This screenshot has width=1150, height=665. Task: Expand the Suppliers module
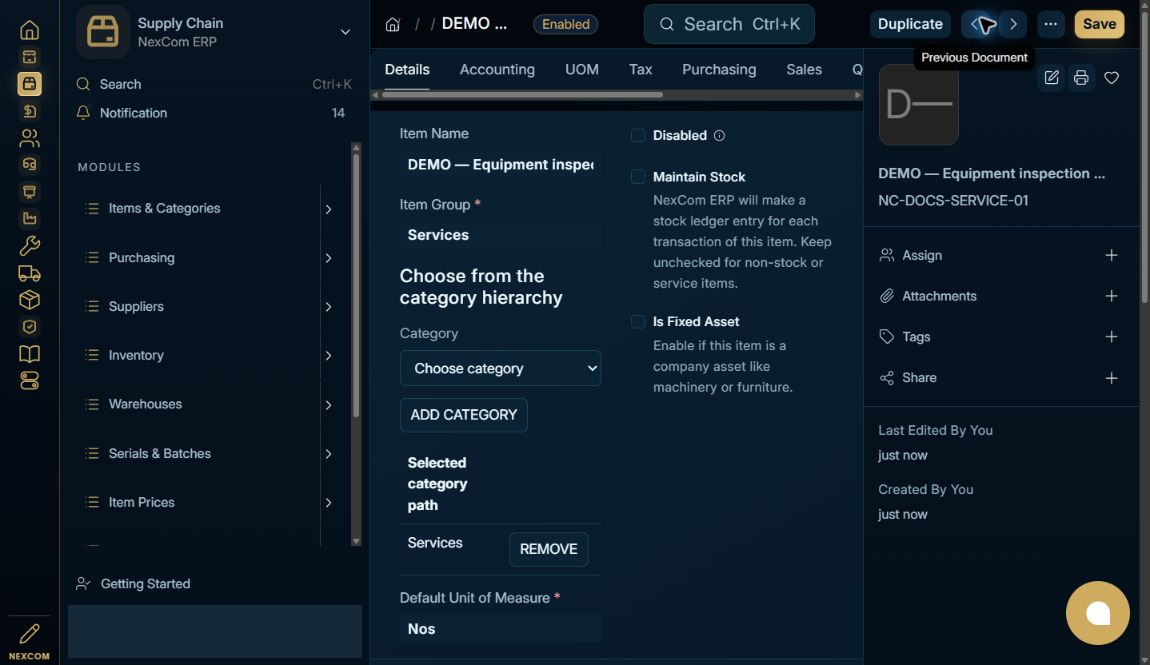328,306
